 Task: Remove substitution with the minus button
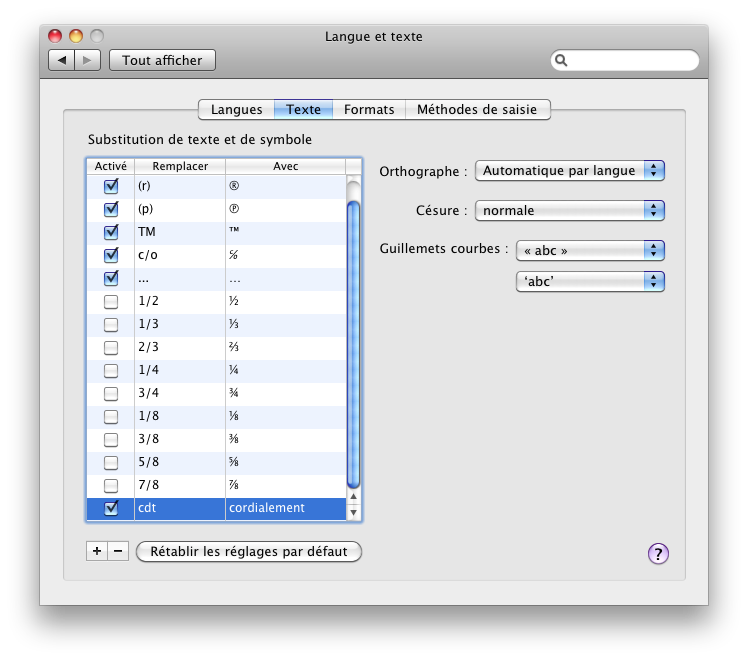click(118, 551)
